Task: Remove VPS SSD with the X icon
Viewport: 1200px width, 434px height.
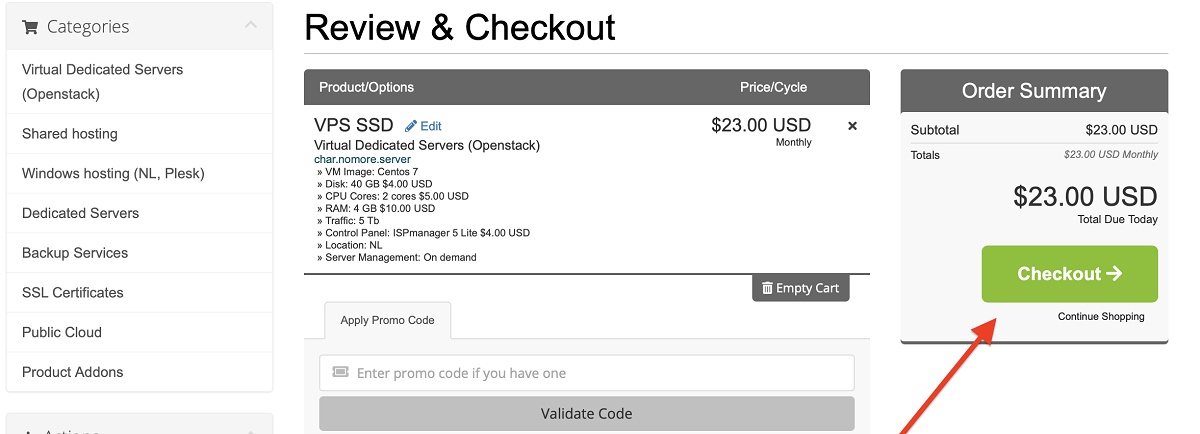Action: [852, 126]
